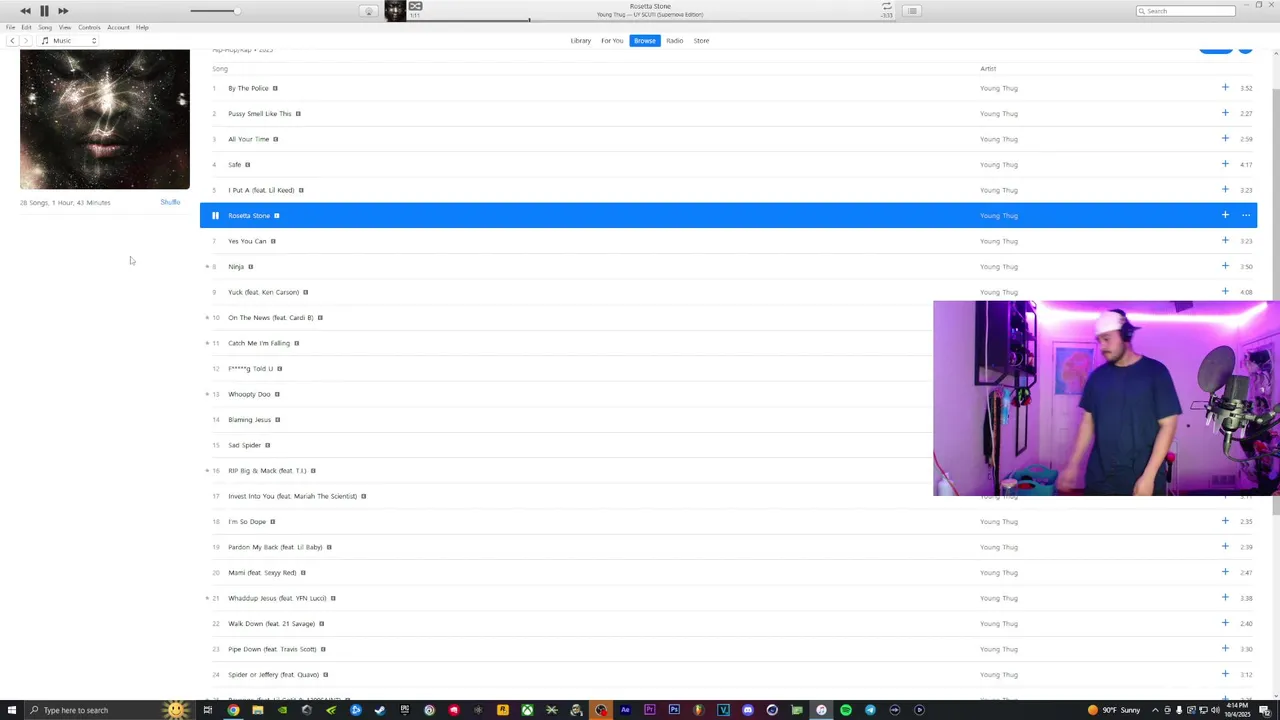Add Rosetta Stone with plus icon
Image resolution: width=1280 pixels, height=720 pixels.
(1225, 215)
